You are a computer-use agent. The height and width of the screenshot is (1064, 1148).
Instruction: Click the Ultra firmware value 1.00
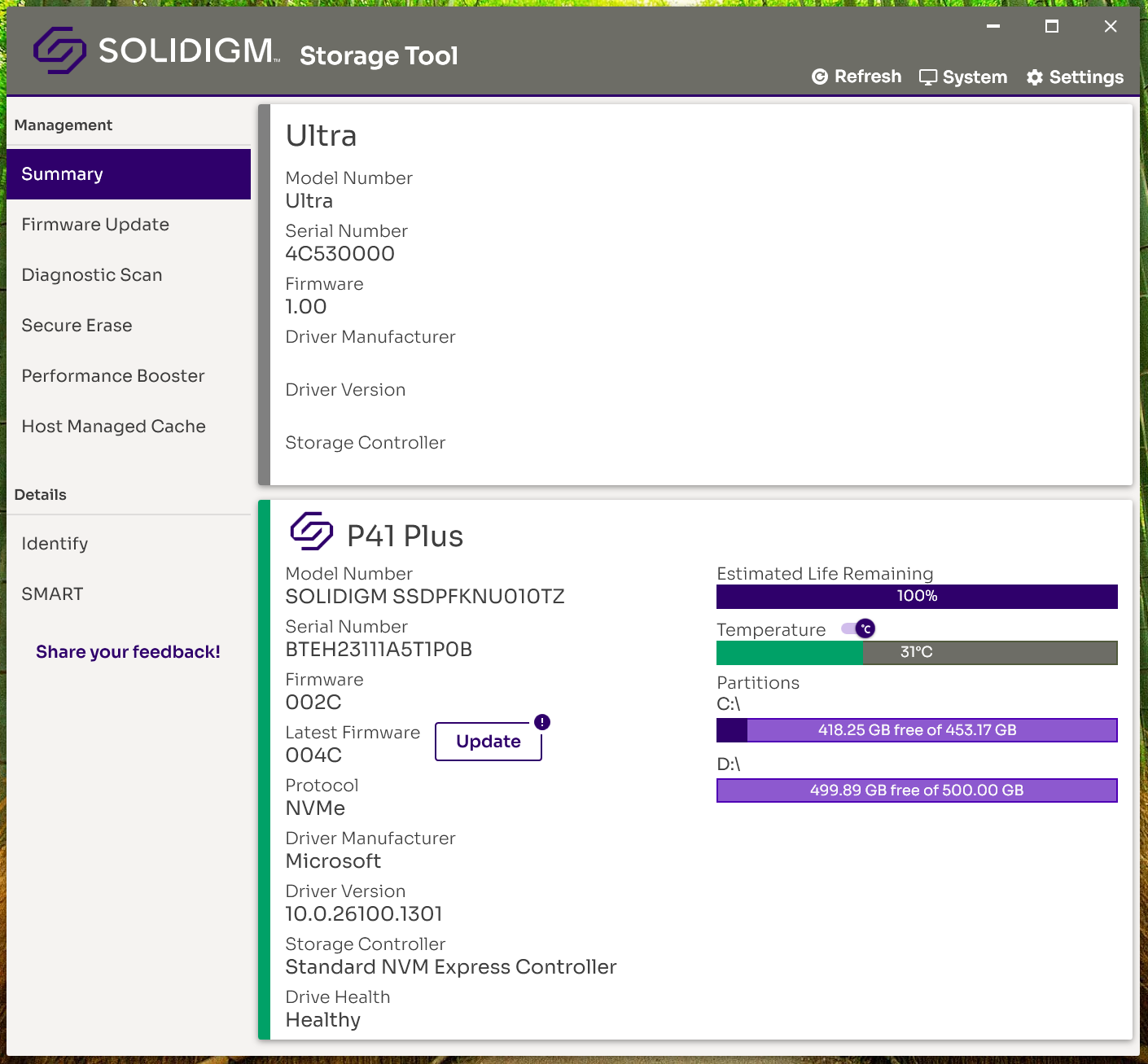pos(306,307)
